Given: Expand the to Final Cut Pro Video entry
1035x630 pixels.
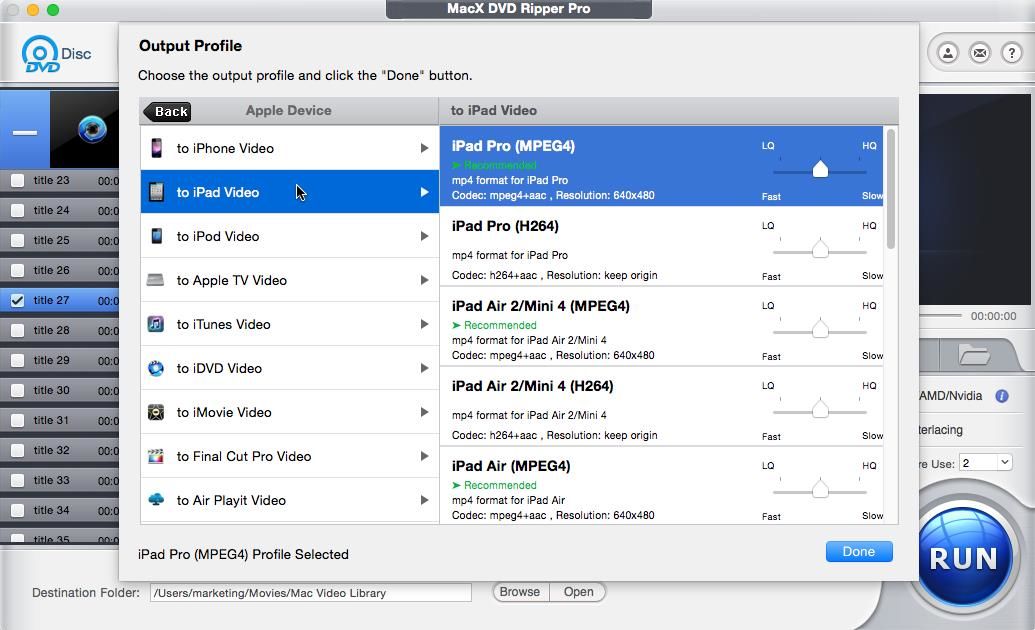Looking at the screenshot, I should (x=288, y=456).
